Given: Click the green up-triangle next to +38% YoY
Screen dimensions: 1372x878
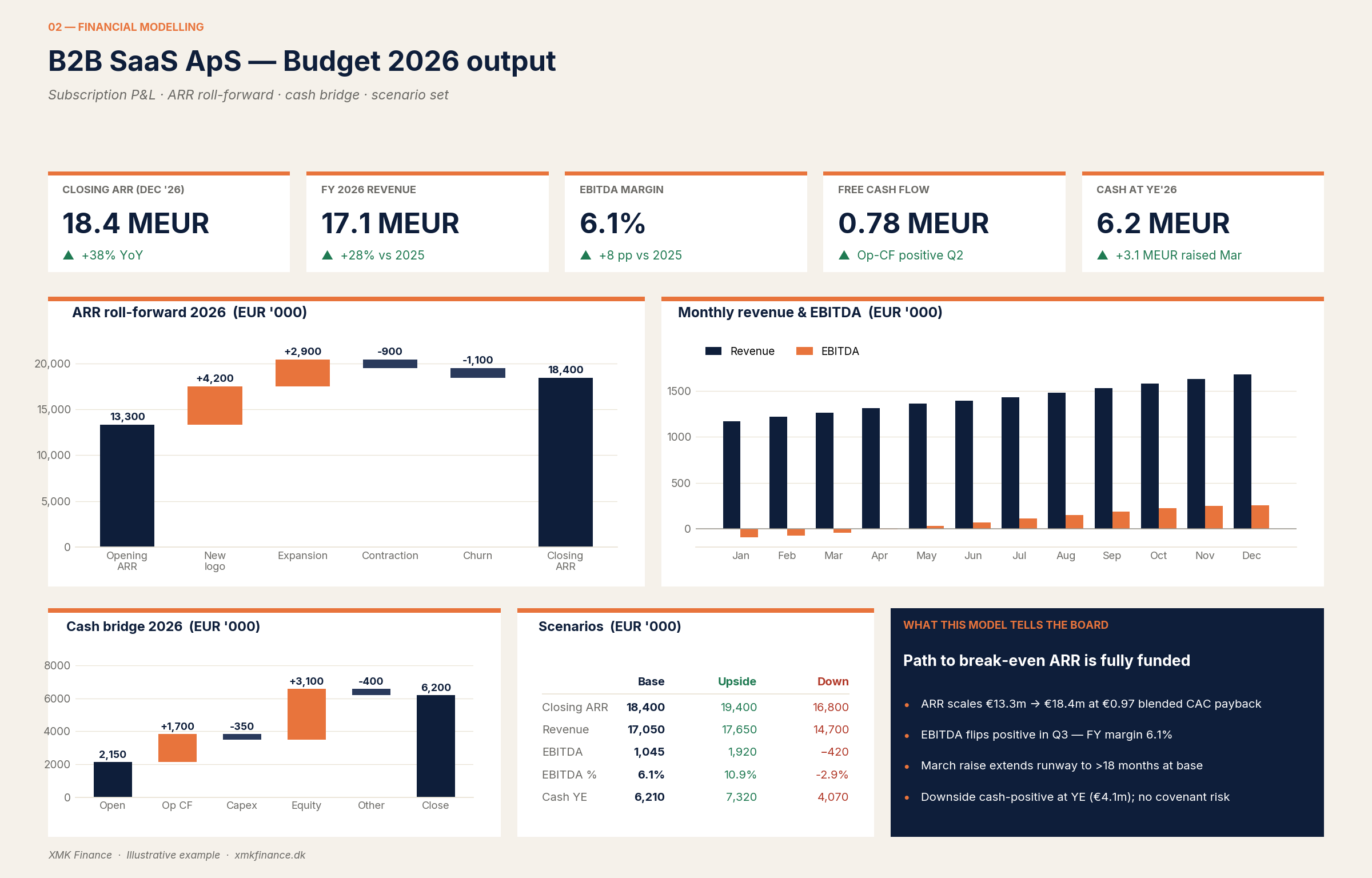Looking at the screenshot, I should (69, 255).
